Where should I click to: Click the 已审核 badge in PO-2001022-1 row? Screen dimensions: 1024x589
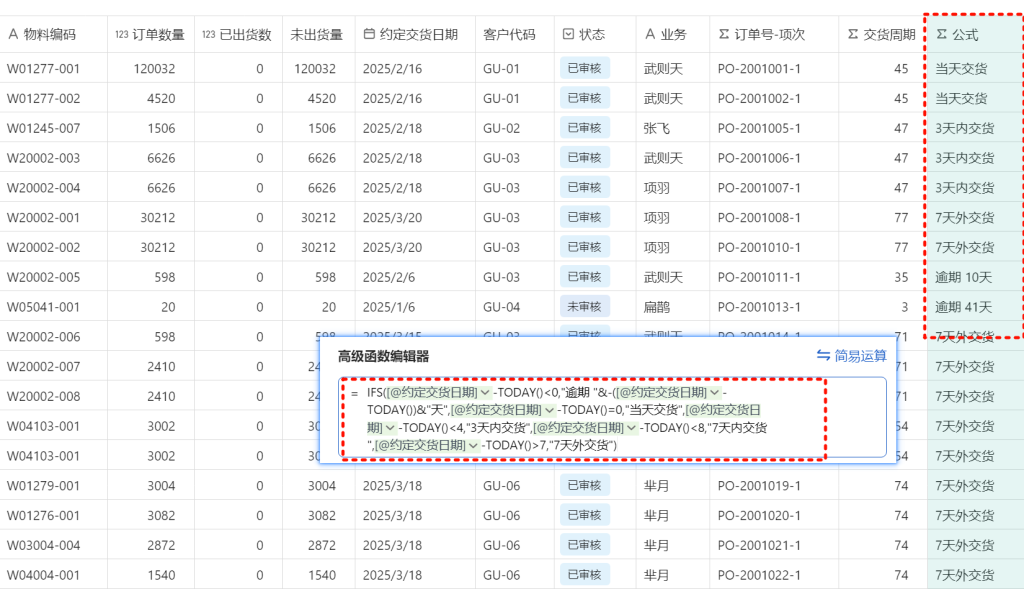584,575
